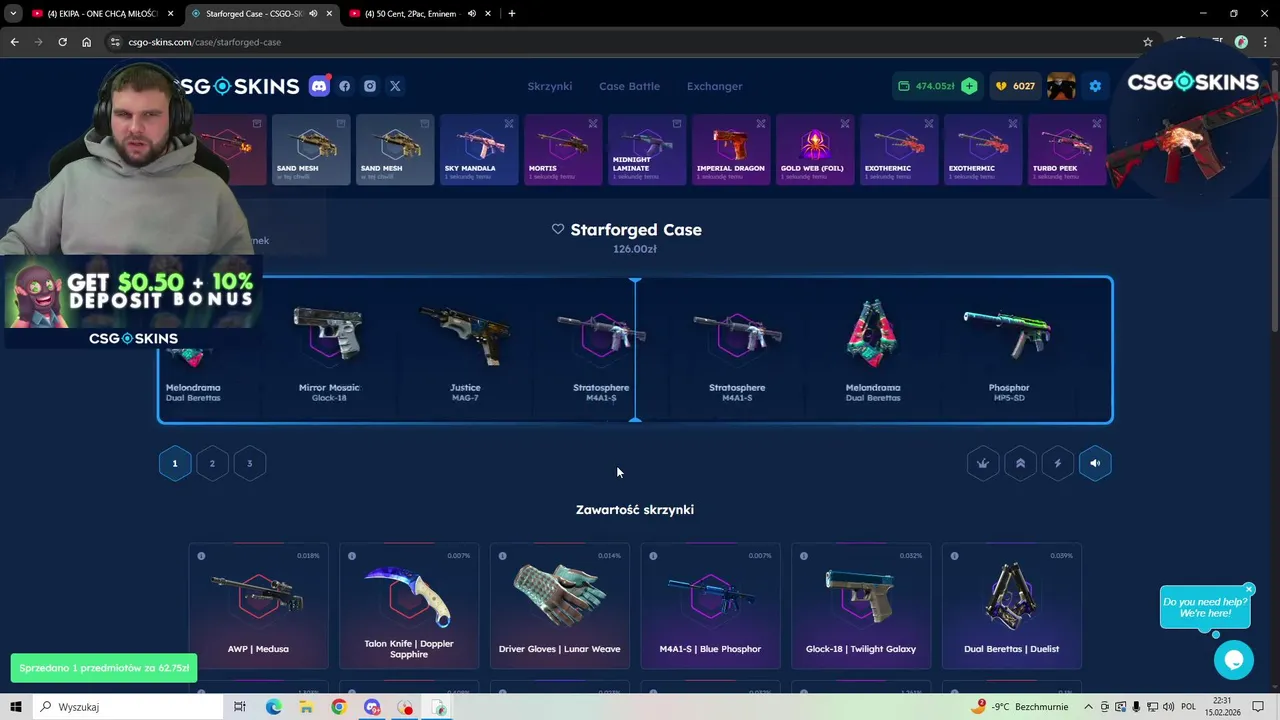The width and height of the screenshot is (1280, 720).
Task: Open File Explorer from the taskbar
Action: 306,707
